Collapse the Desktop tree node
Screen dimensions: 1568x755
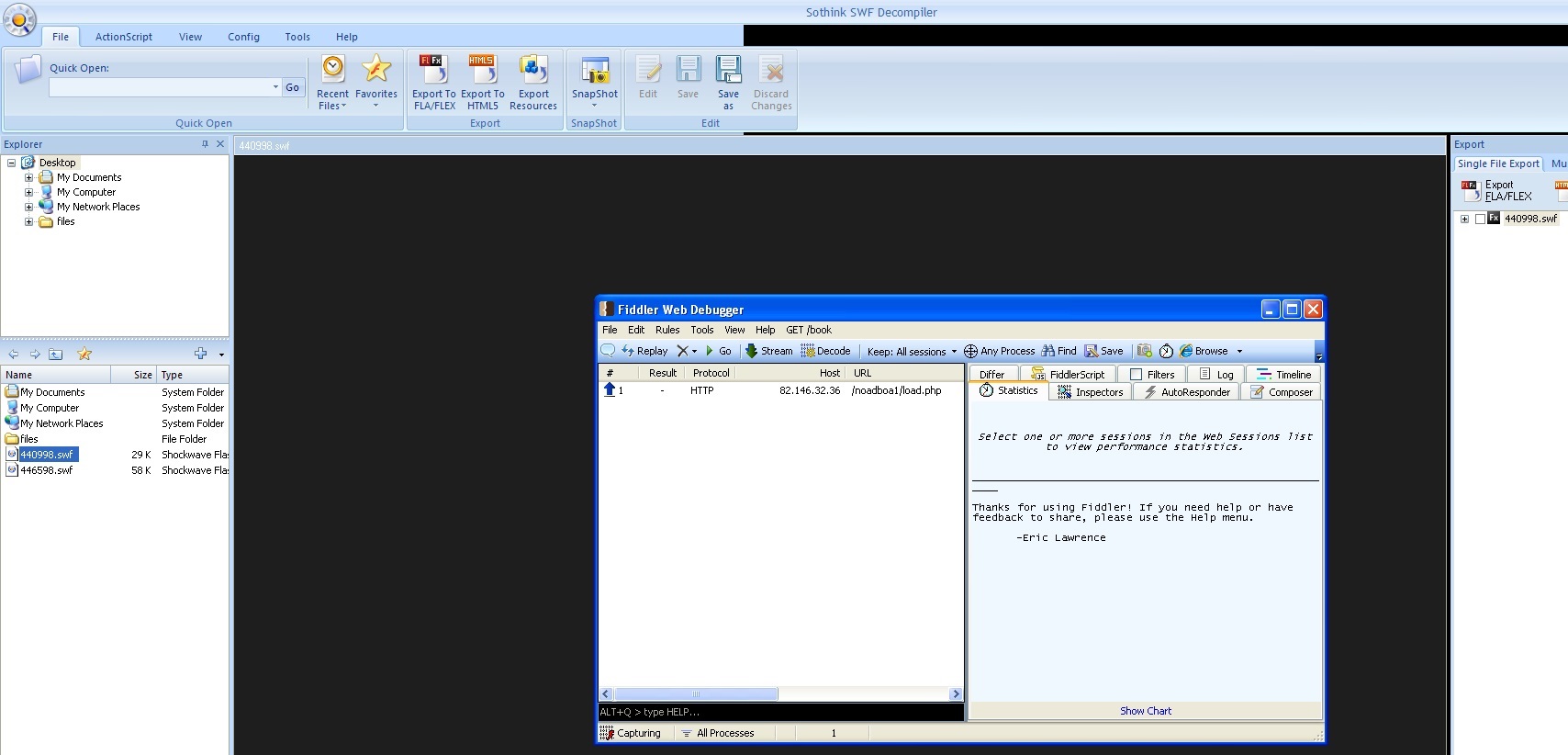tap(11, 163)
